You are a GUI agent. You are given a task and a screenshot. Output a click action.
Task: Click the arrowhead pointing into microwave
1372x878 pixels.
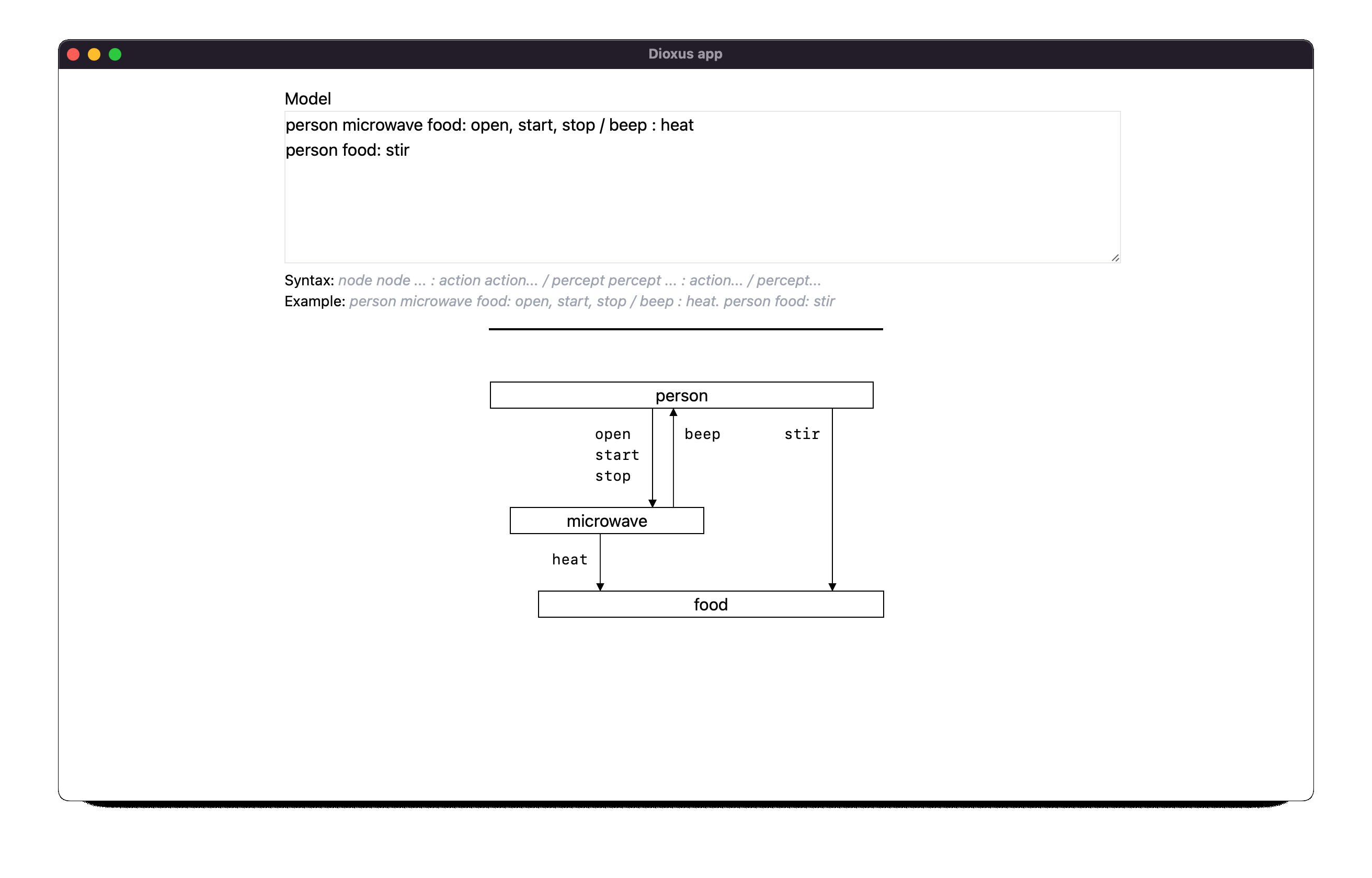(653, 503)
